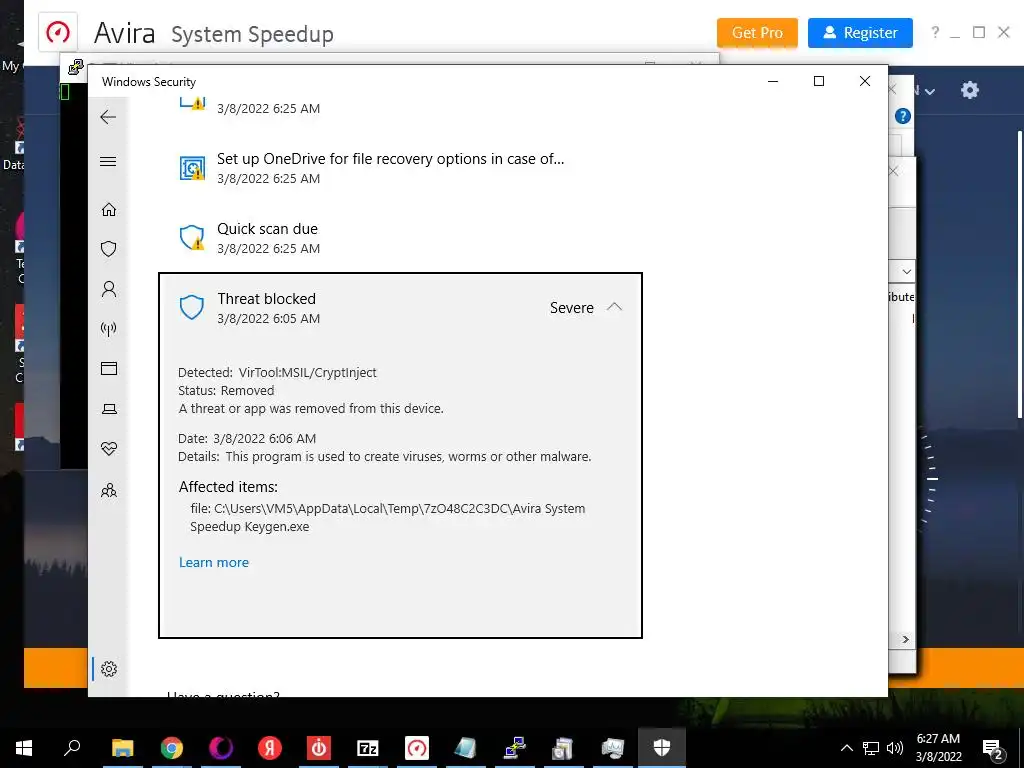The width and height of the screenshot is (1024, 768).
Task: Open Family options people icon in the sidebar
Action: 109,490
